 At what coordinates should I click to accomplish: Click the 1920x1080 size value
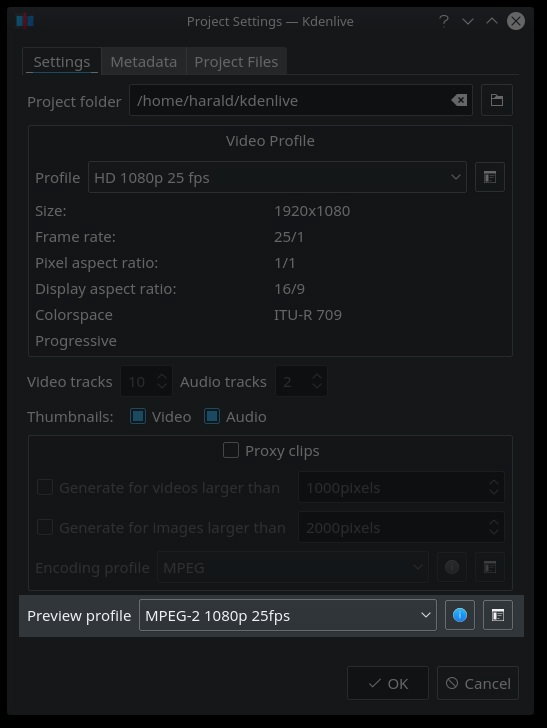[312, 211]
